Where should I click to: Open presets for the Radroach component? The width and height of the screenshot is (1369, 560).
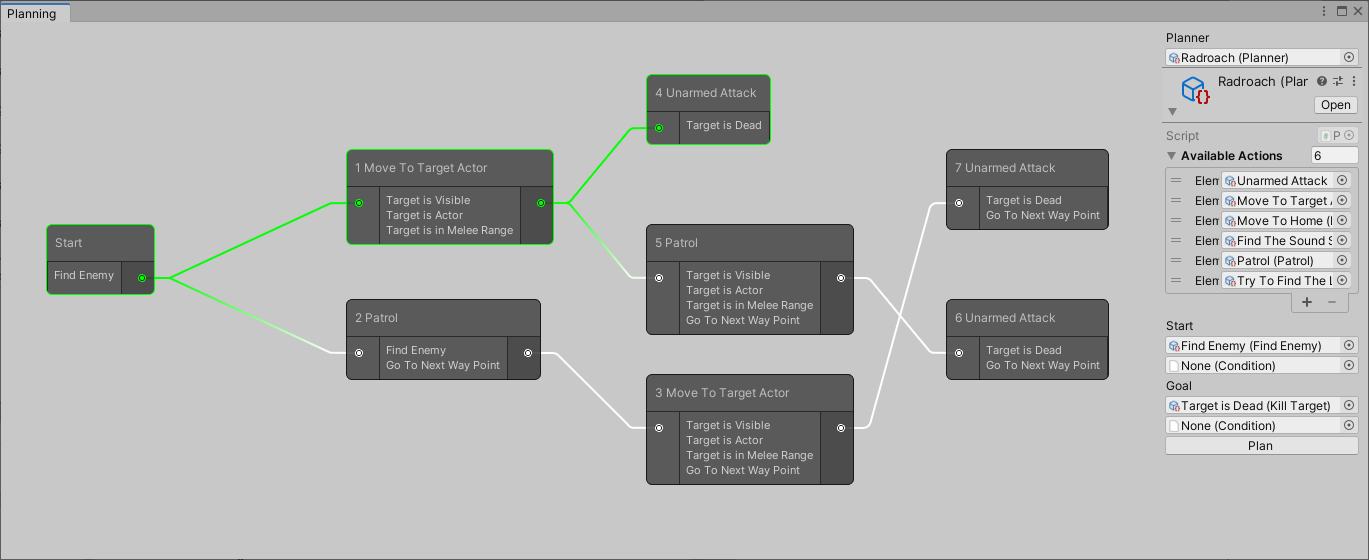pos(1338,82)
